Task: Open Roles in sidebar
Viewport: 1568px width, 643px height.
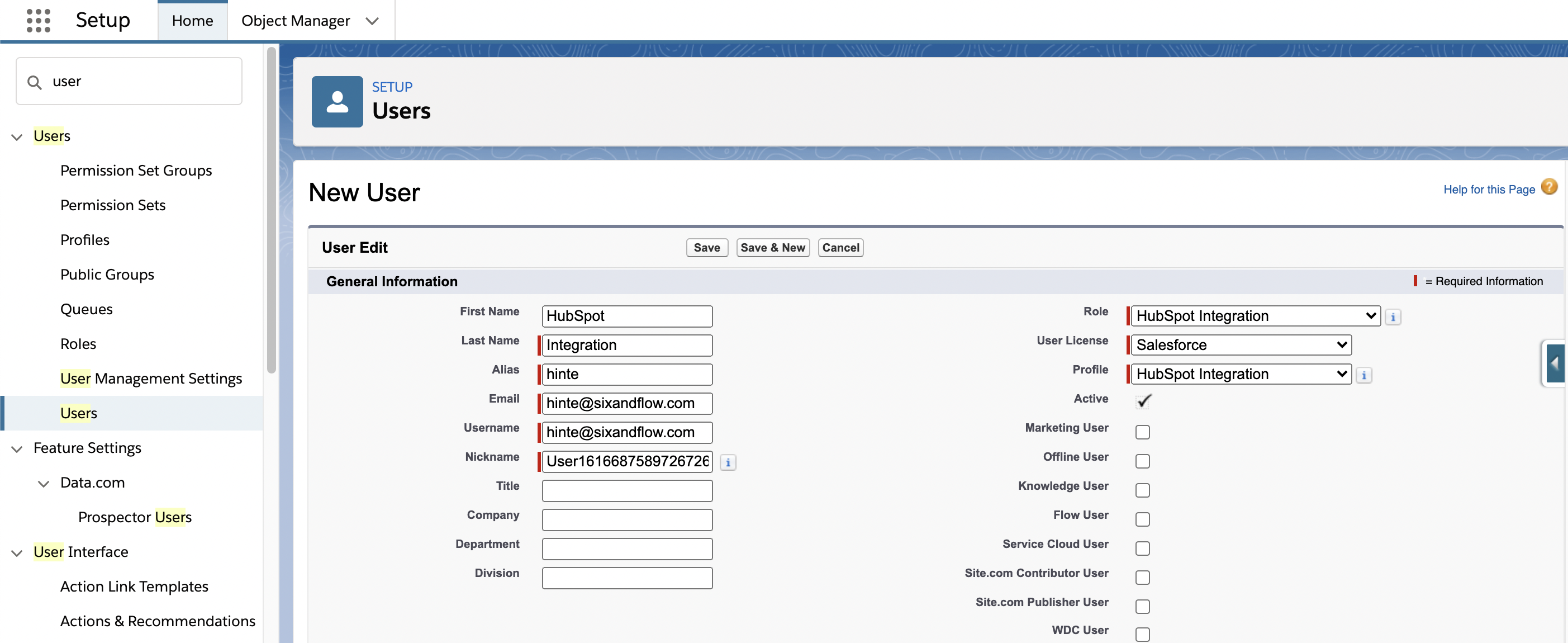Action: [78, 344]
